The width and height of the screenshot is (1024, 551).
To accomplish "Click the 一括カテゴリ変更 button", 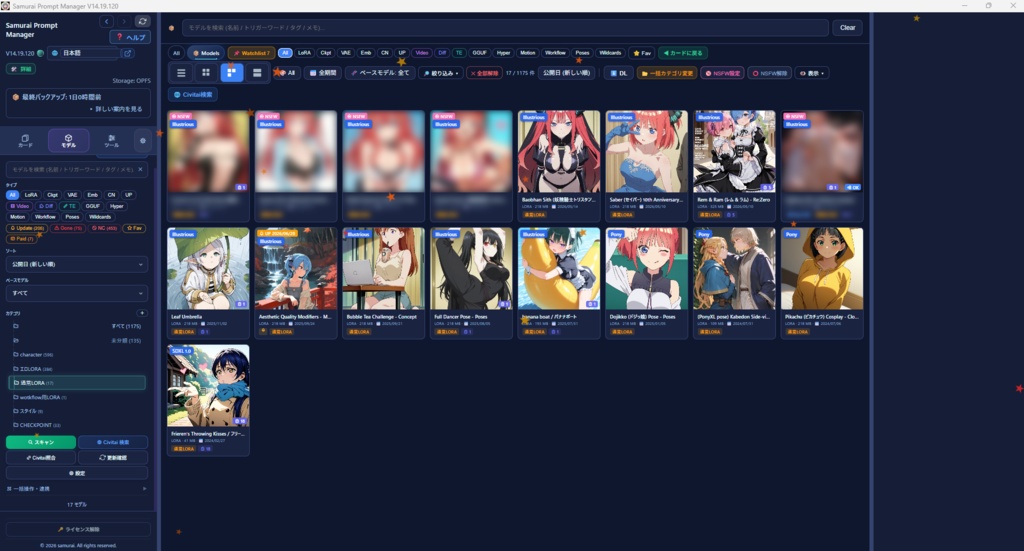I will point(667,73).
